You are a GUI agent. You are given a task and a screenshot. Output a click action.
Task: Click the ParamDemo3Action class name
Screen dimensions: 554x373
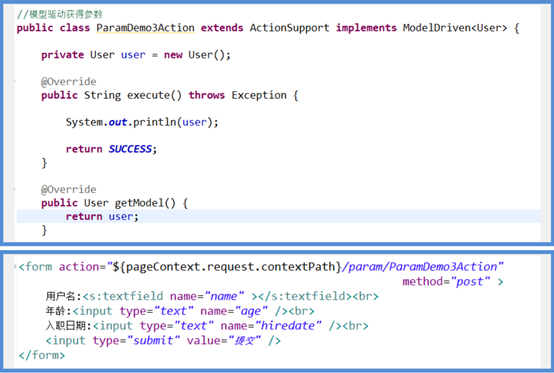145,28
